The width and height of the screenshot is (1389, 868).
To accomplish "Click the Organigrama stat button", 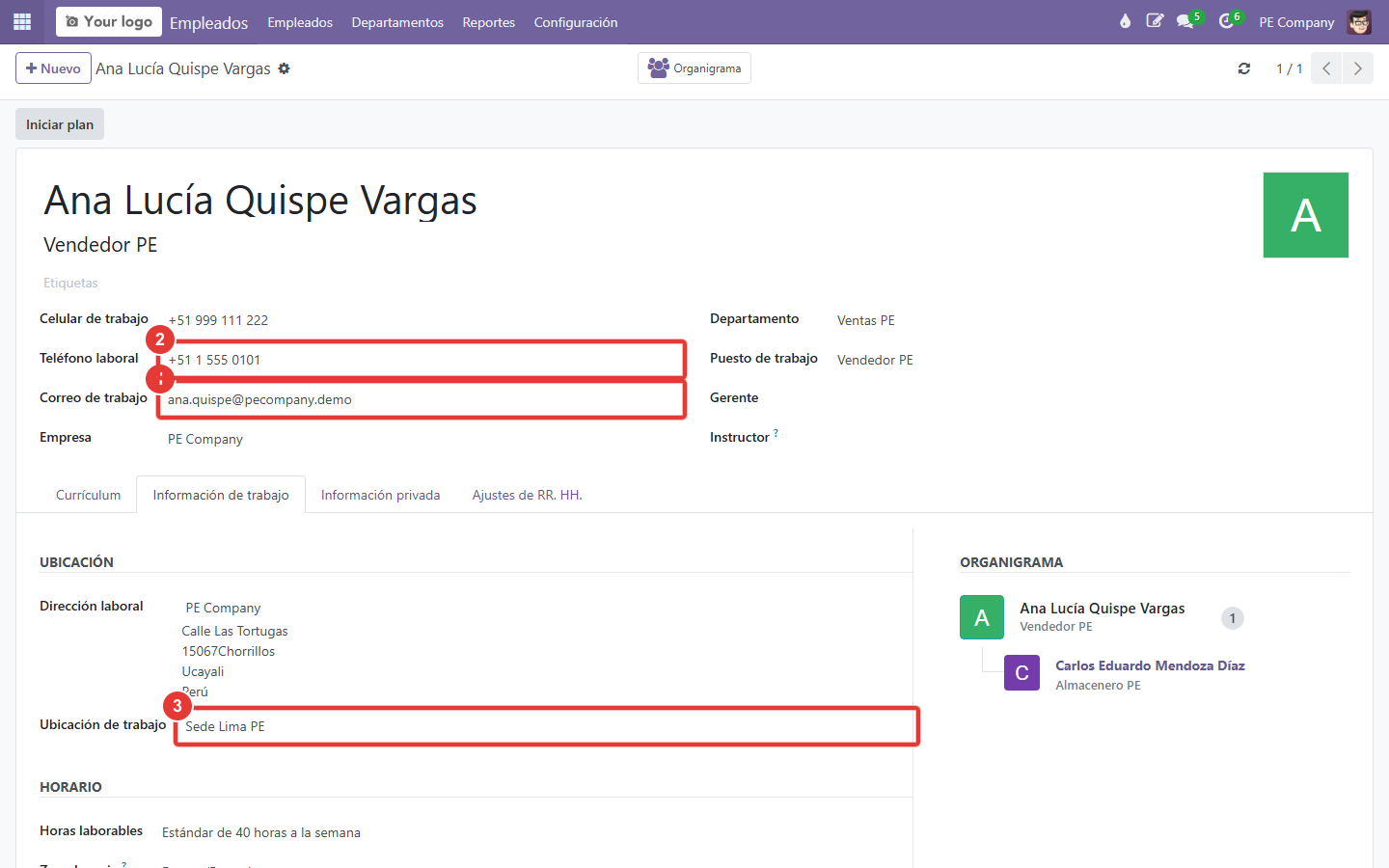I will 694,68.
